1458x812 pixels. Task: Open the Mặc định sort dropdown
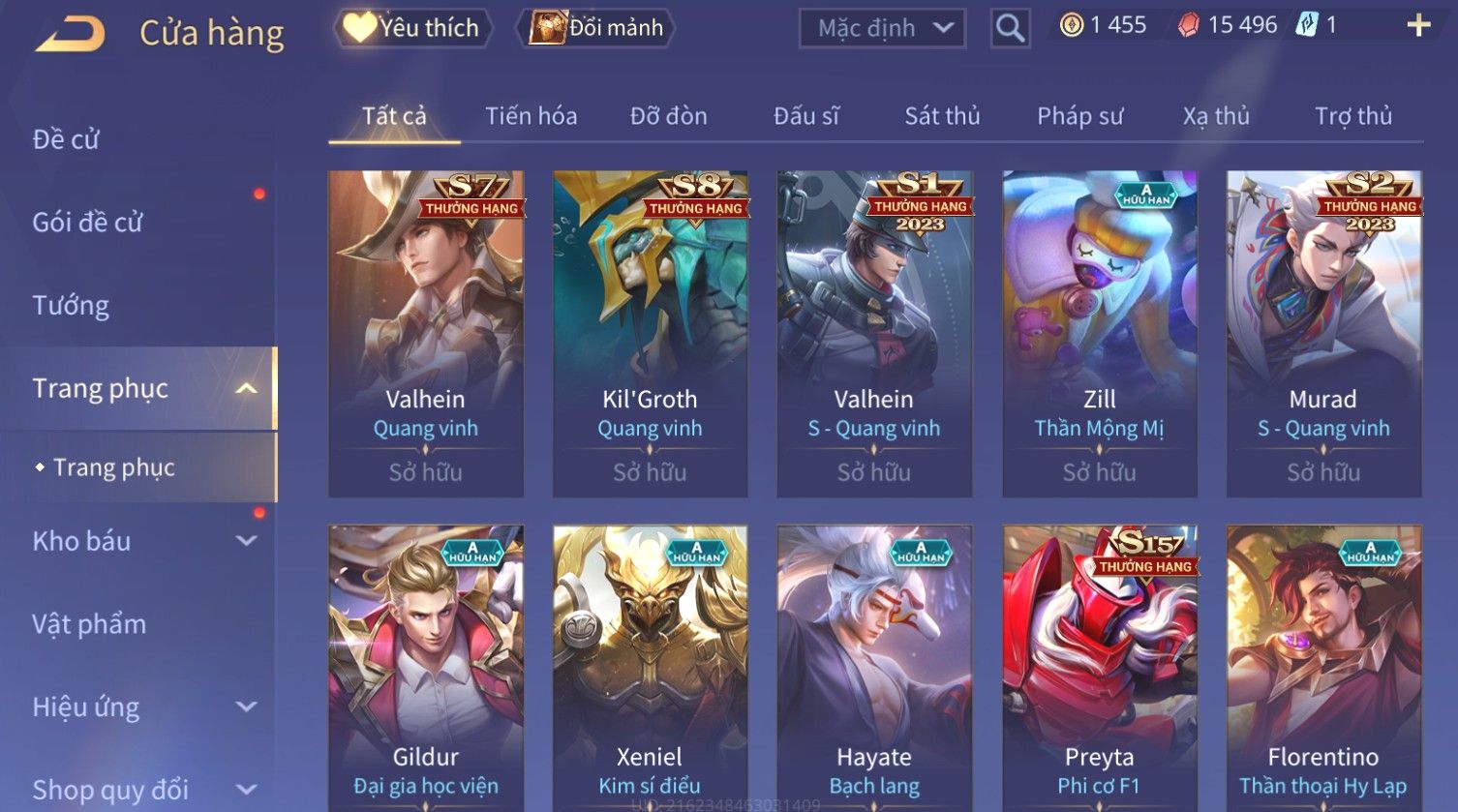tap(883, 28)
